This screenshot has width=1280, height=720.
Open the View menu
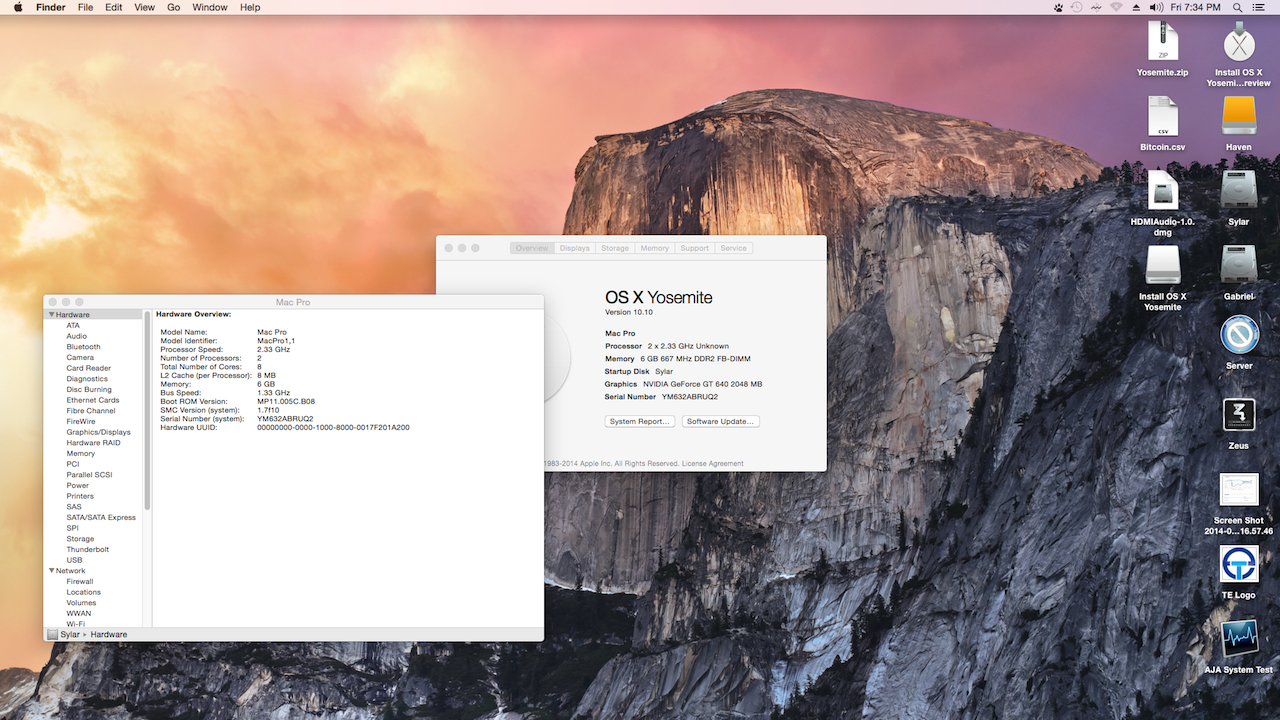point(145,7)
